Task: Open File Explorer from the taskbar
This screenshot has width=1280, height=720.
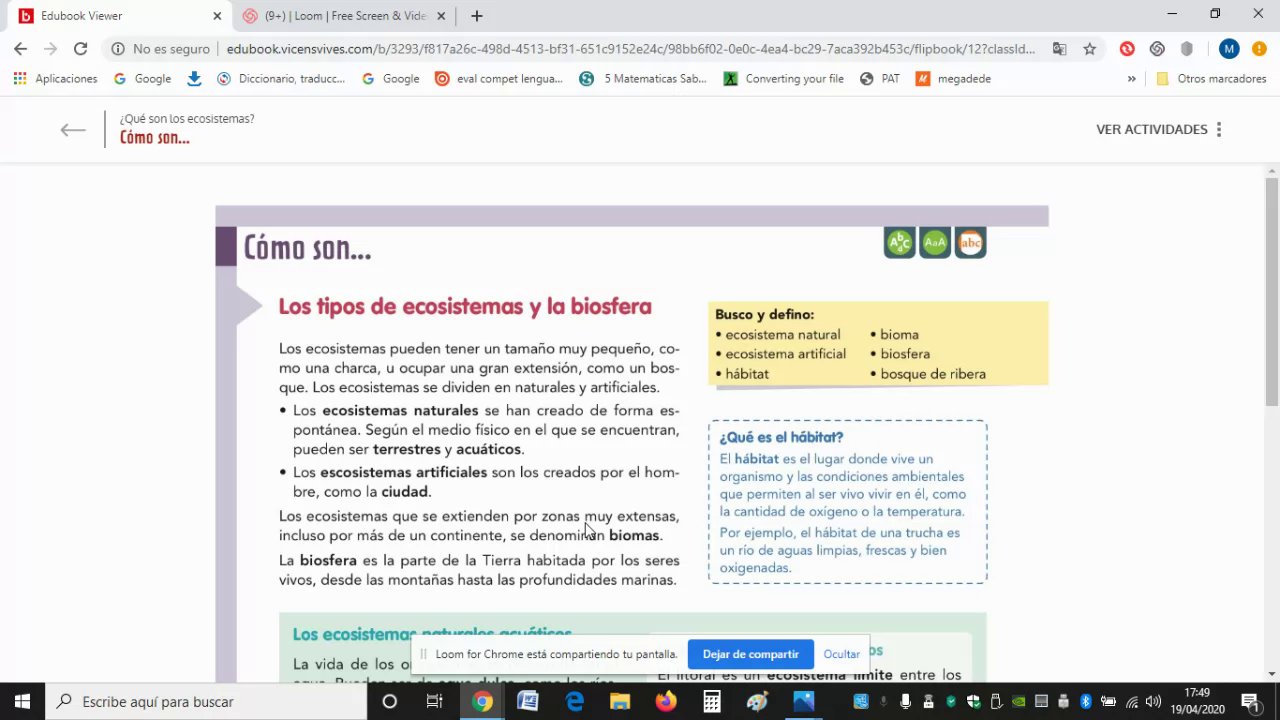Action: [x=620, y=701]
